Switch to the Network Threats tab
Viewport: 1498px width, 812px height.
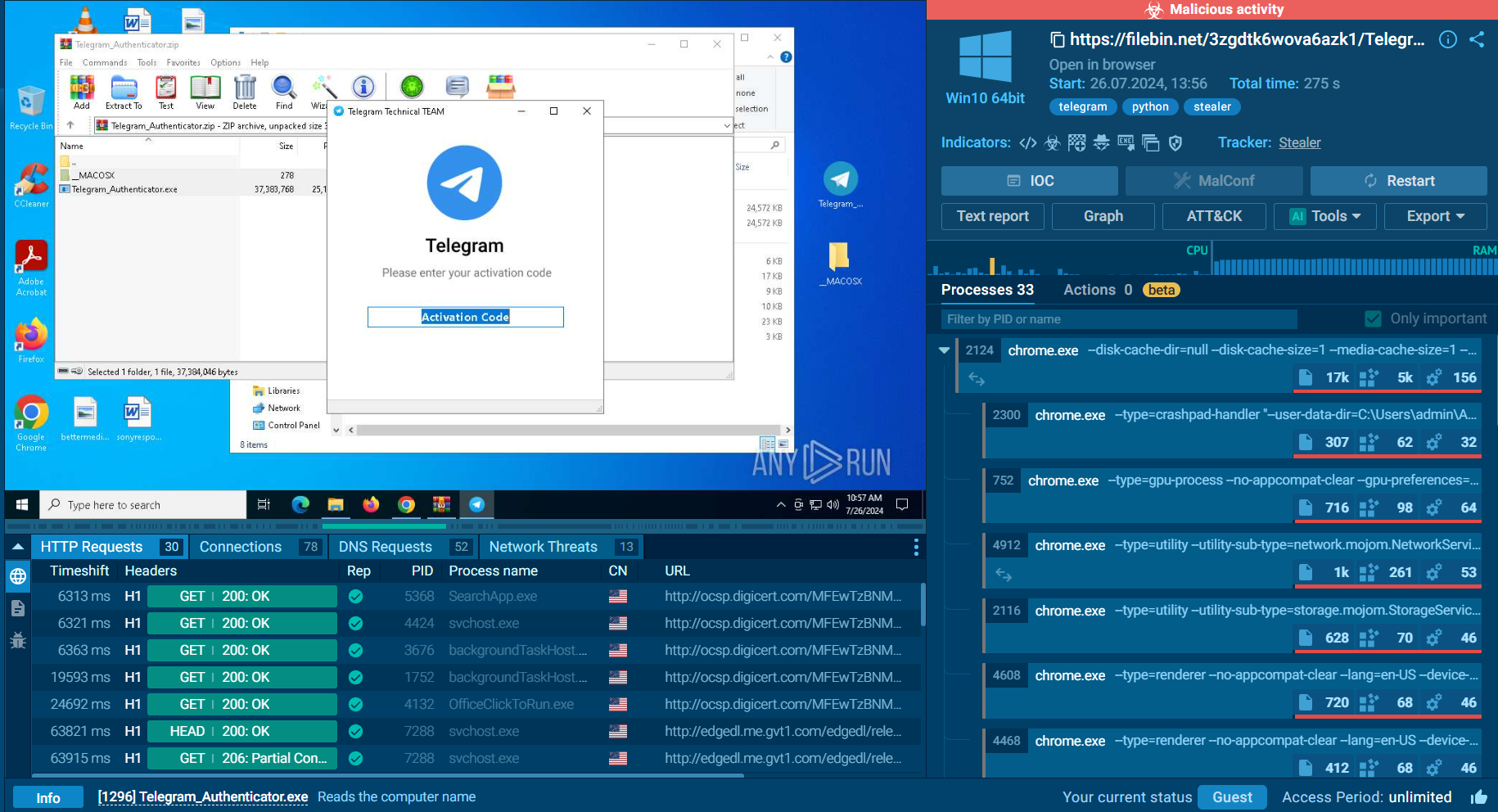(560, 547)
